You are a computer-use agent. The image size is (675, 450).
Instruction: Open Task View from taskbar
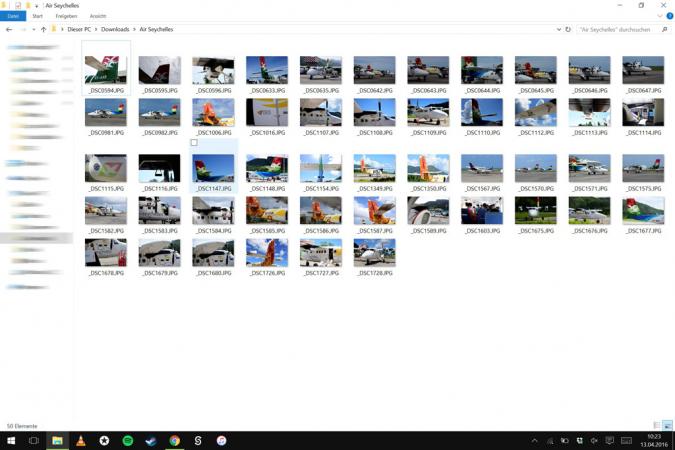(34, 441)
